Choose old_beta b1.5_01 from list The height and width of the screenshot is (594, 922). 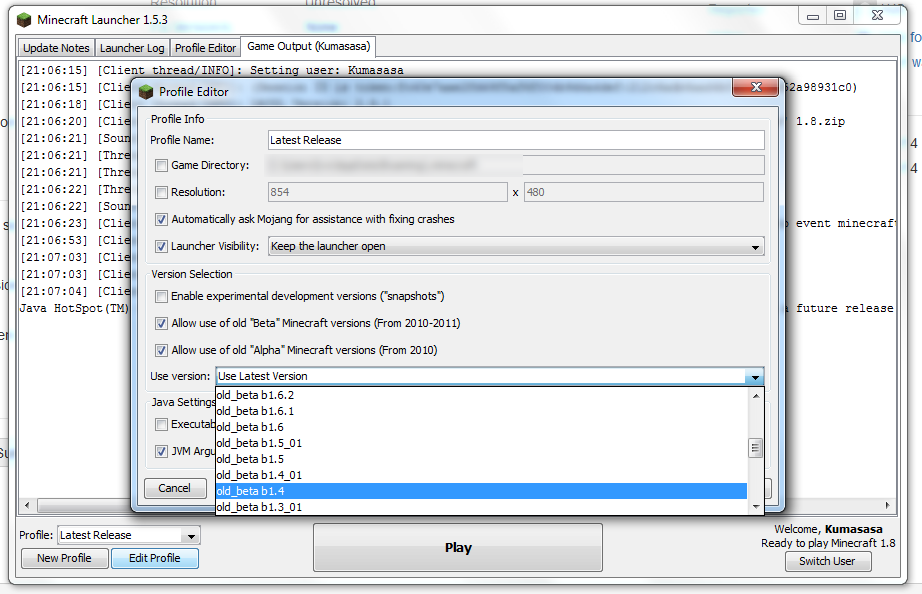point(482,443)
